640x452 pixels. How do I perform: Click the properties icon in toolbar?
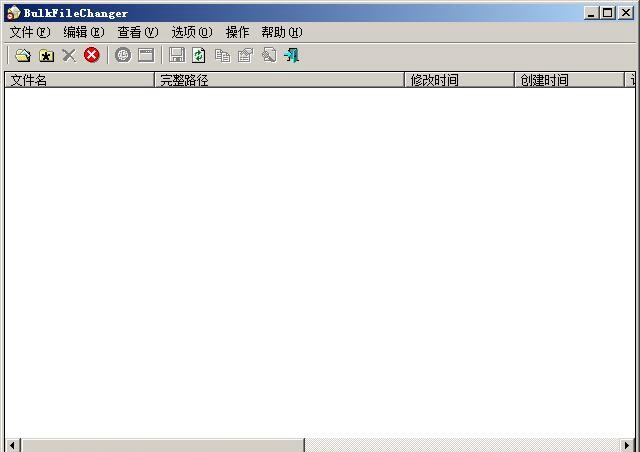coord(245,55)
